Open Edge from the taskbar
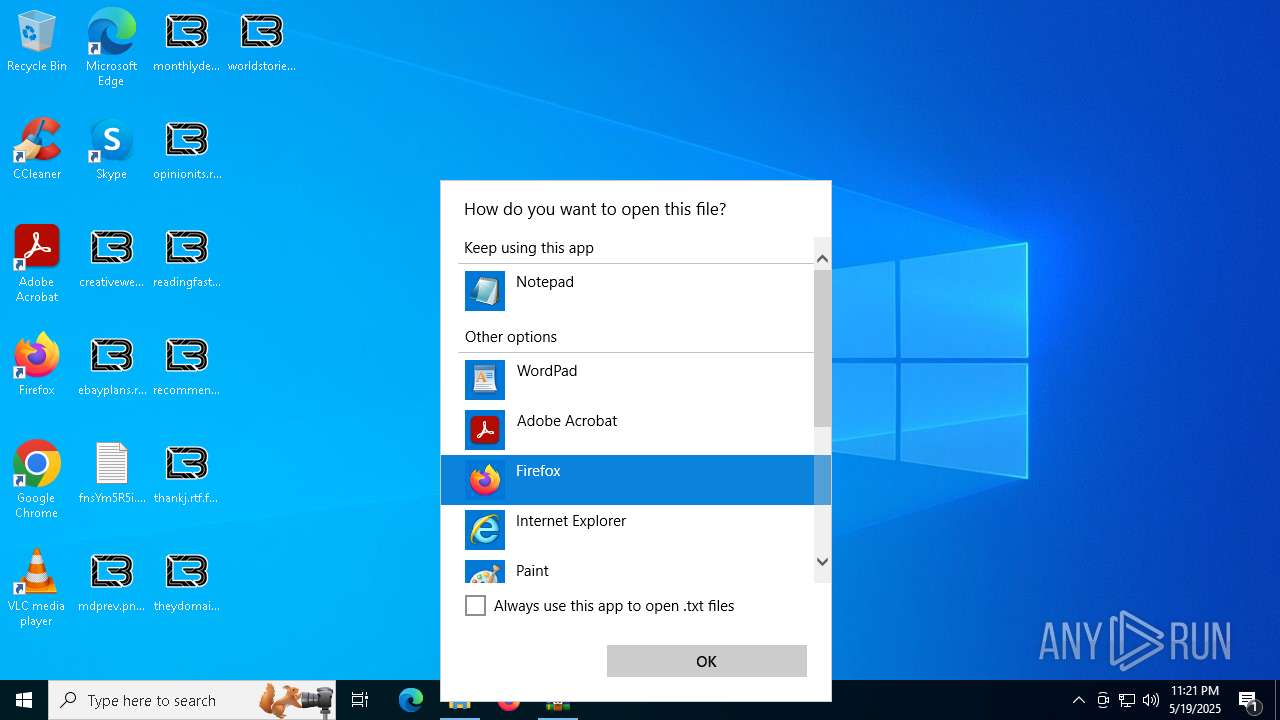 point(411,700)
